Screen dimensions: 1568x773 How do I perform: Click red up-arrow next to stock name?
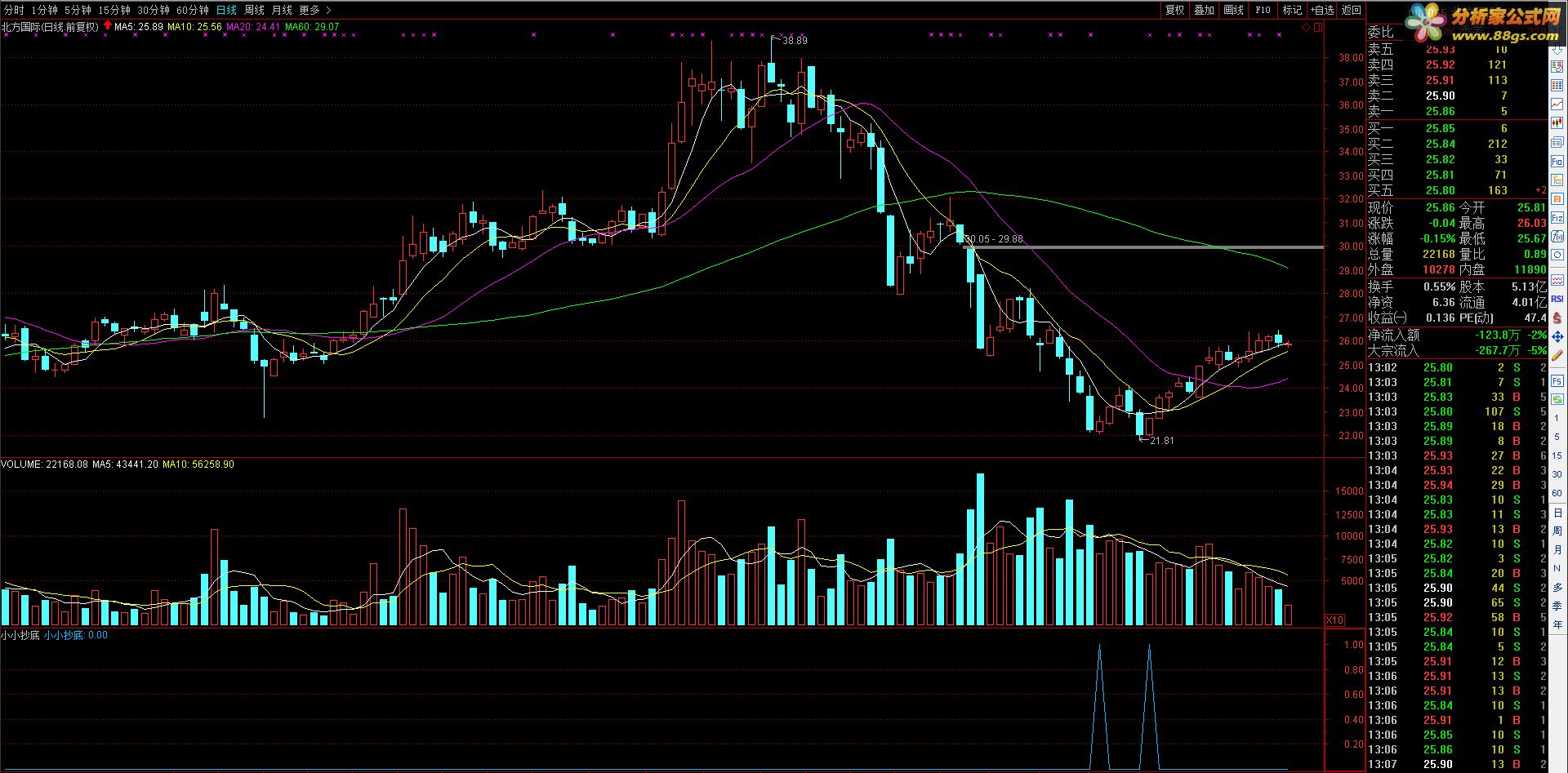(x=107, y=25)
